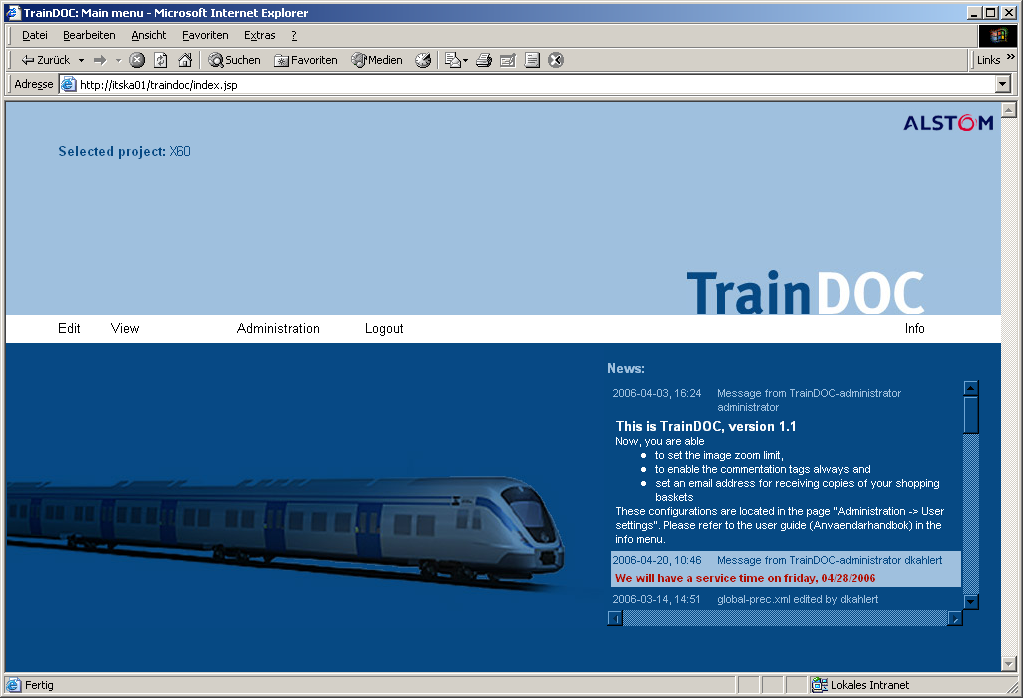Go to the browser home page
This screenshot has height=698, width=1023.
[185, 60]
